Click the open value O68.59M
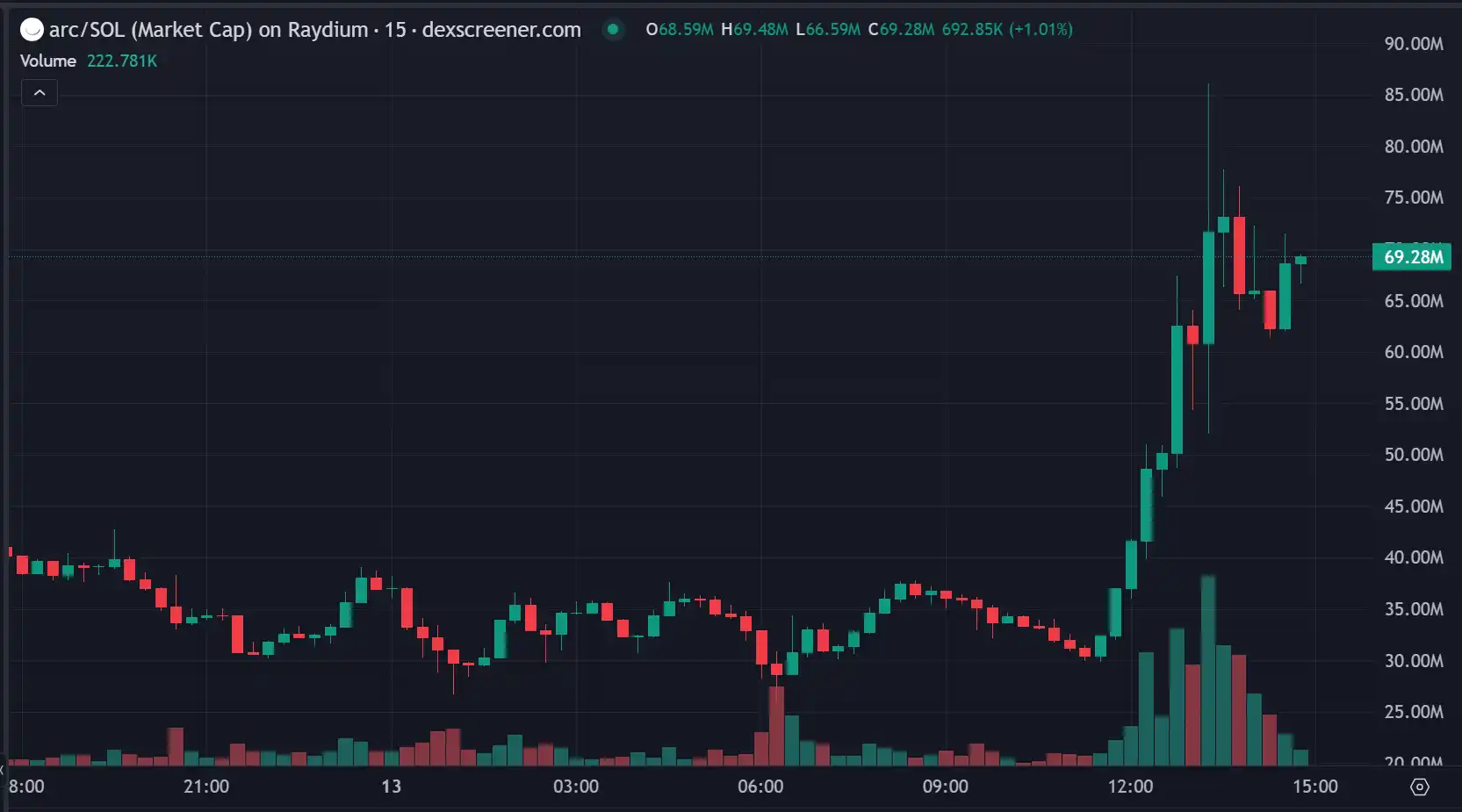 [680, 30]
